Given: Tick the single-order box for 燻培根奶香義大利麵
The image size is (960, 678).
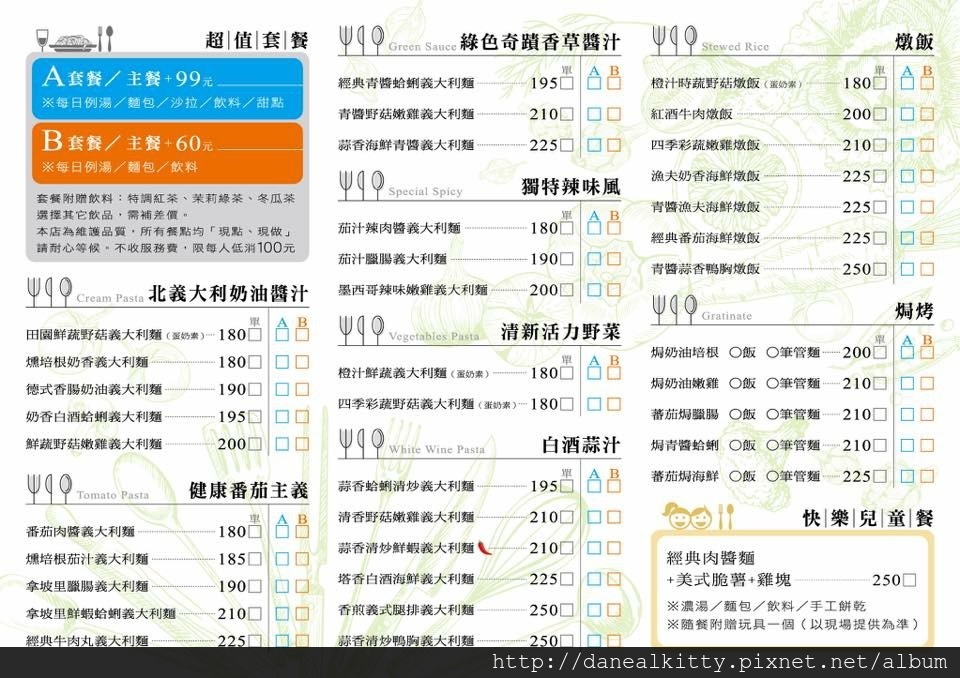Looking at the screenshot, I should click(x=255, y=362).
